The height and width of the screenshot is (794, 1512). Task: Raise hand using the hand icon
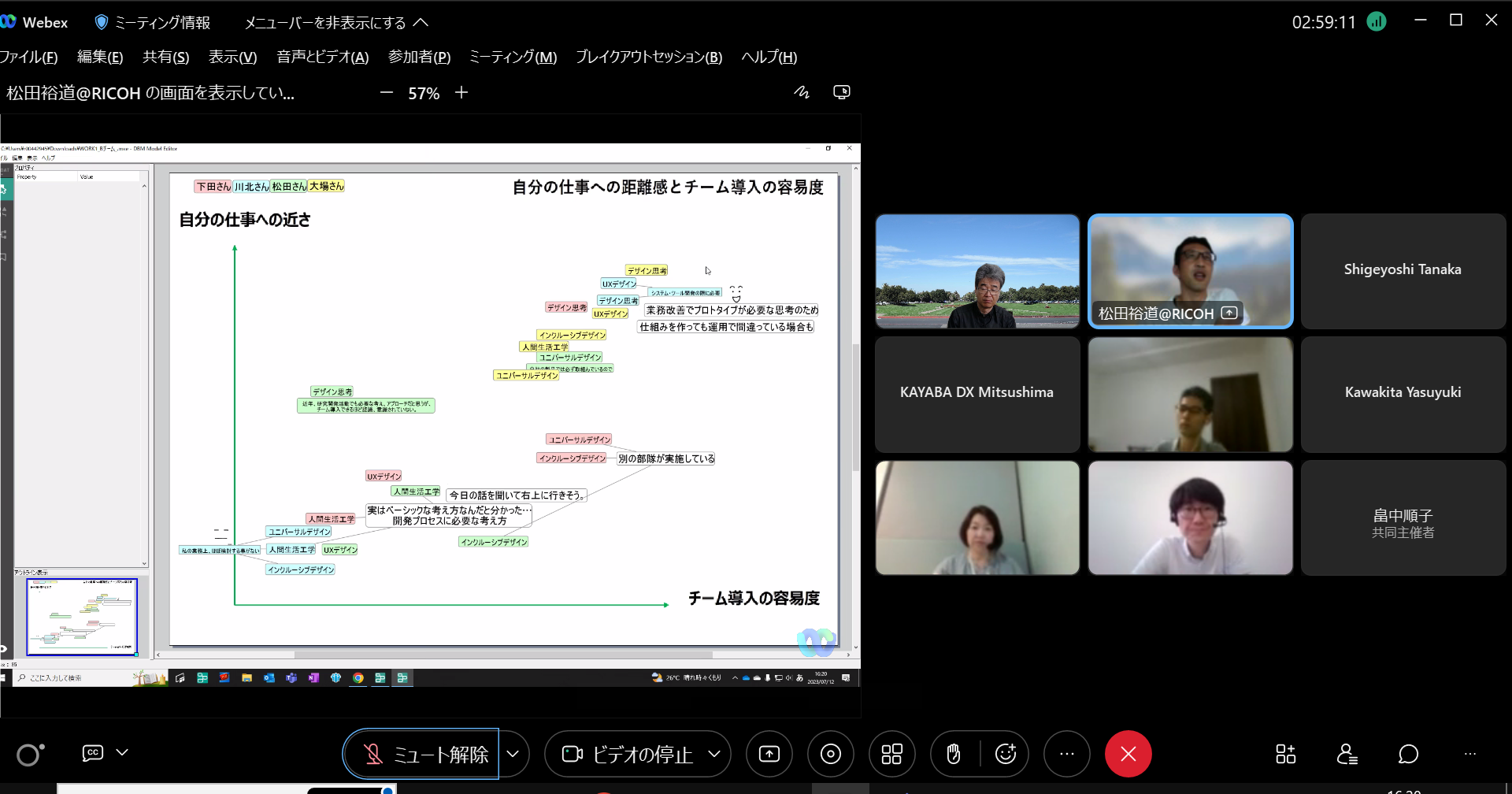(954, 754)
